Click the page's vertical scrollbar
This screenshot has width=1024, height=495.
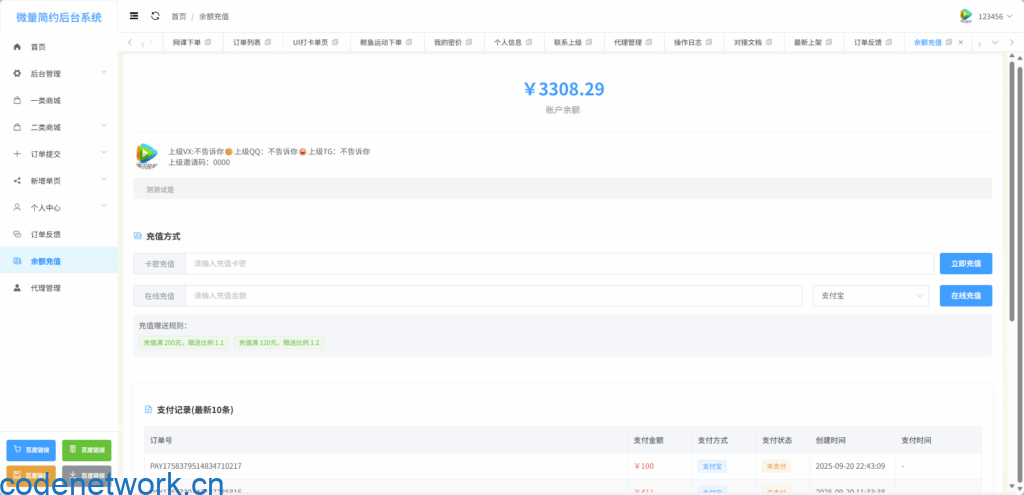(1017, 200)
